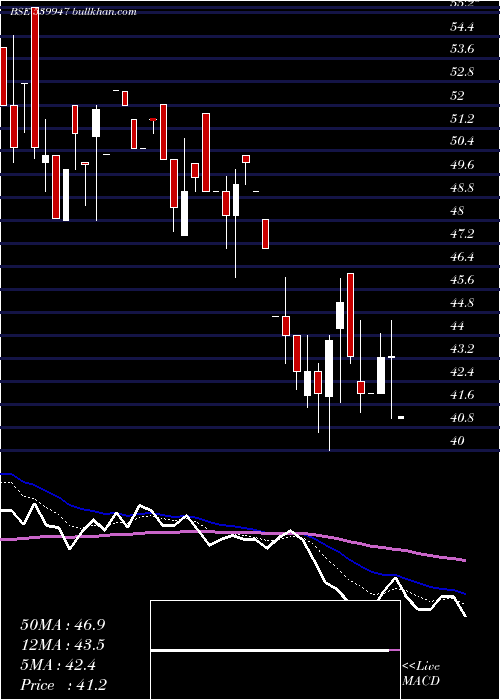The width and height of the screenshot is (500, 700).
Task: Click the 49.6 price axis label
Action: point(462,165)
